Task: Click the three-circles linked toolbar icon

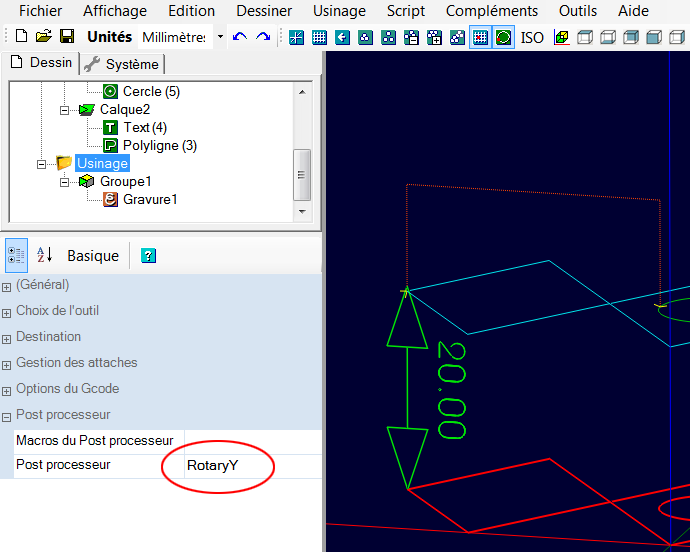Action: 388,37
